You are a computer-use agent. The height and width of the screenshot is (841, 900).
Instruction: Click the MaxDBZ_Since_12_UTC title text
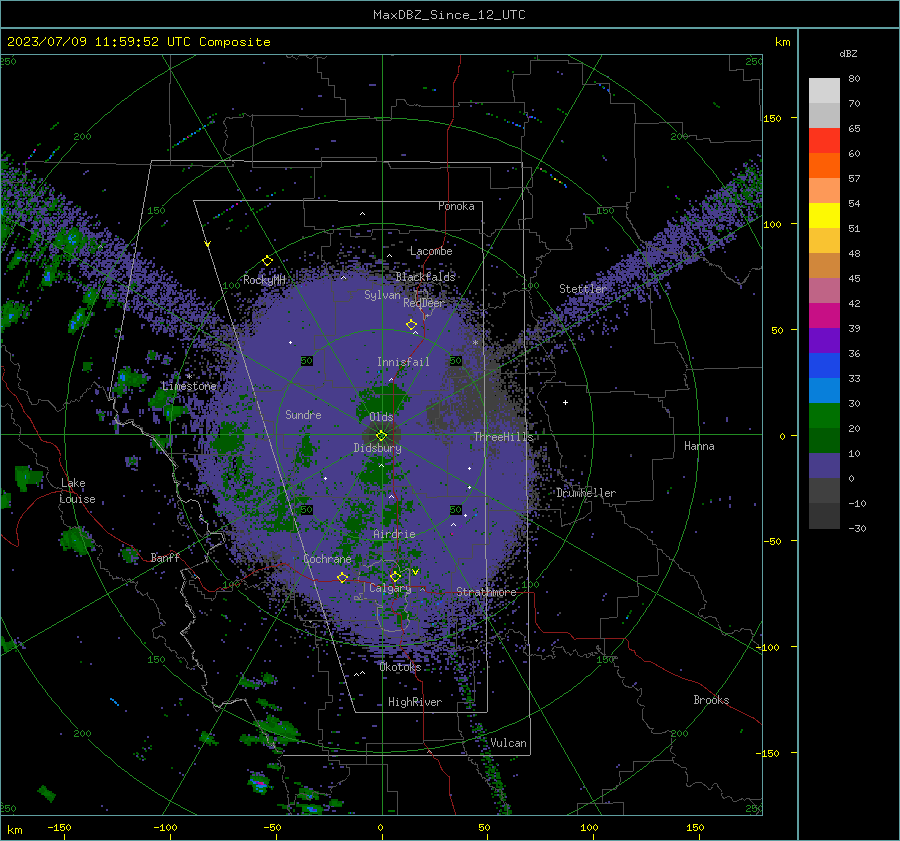449,15
